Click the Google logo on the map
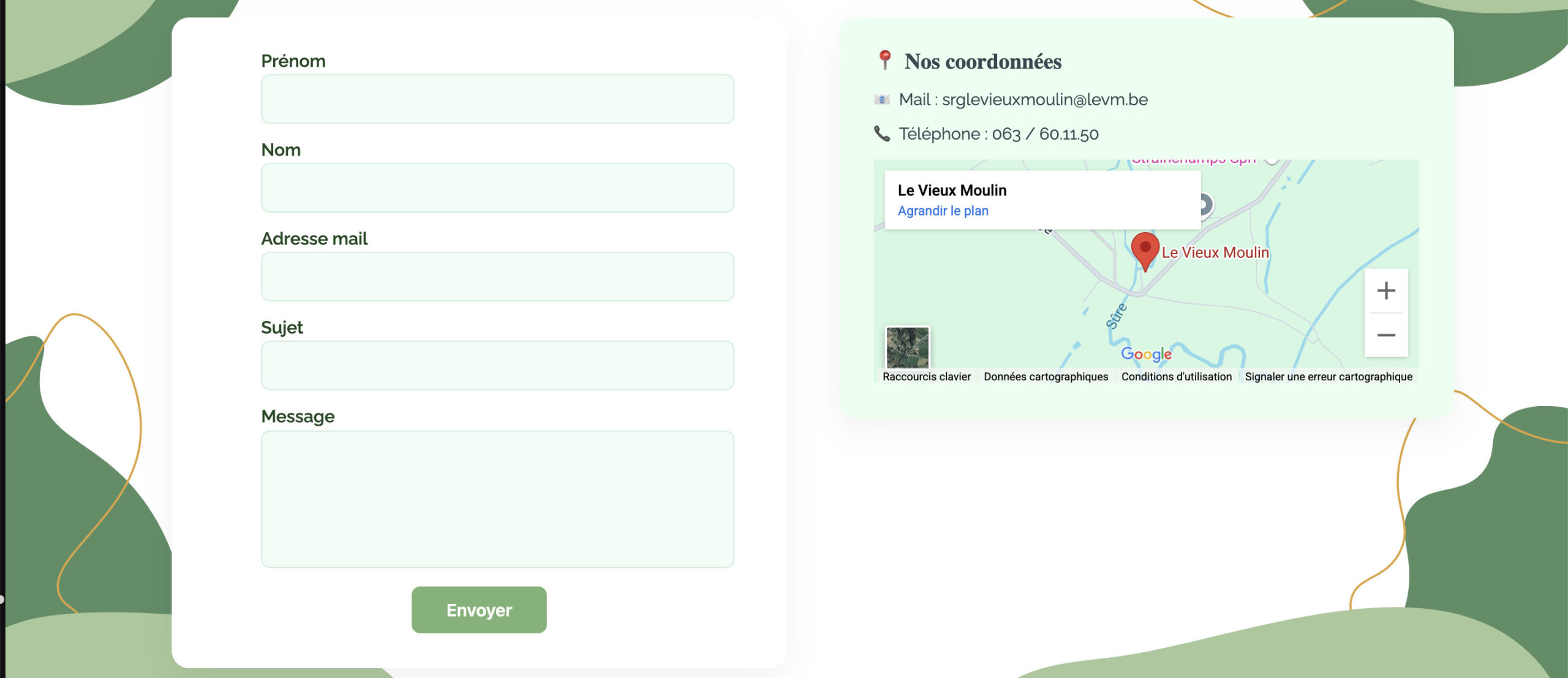1568x678 pixels. [x=1147, y=354]
